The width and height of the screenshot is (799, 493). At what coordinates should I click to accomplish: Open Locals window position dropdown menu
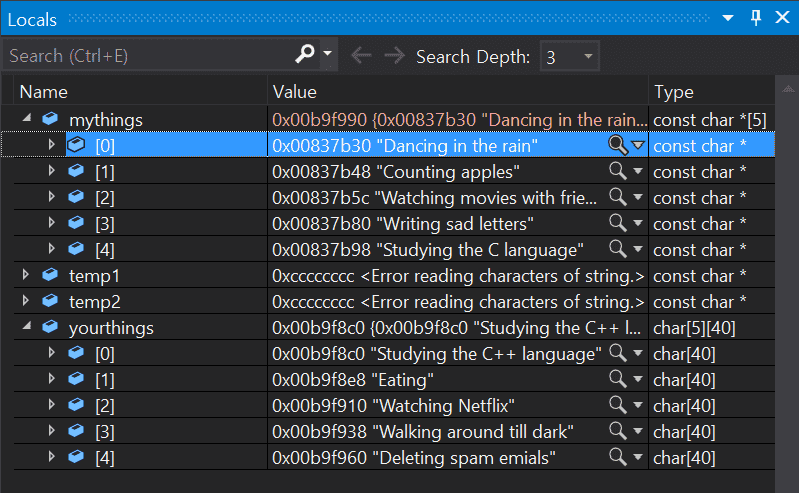730,18
